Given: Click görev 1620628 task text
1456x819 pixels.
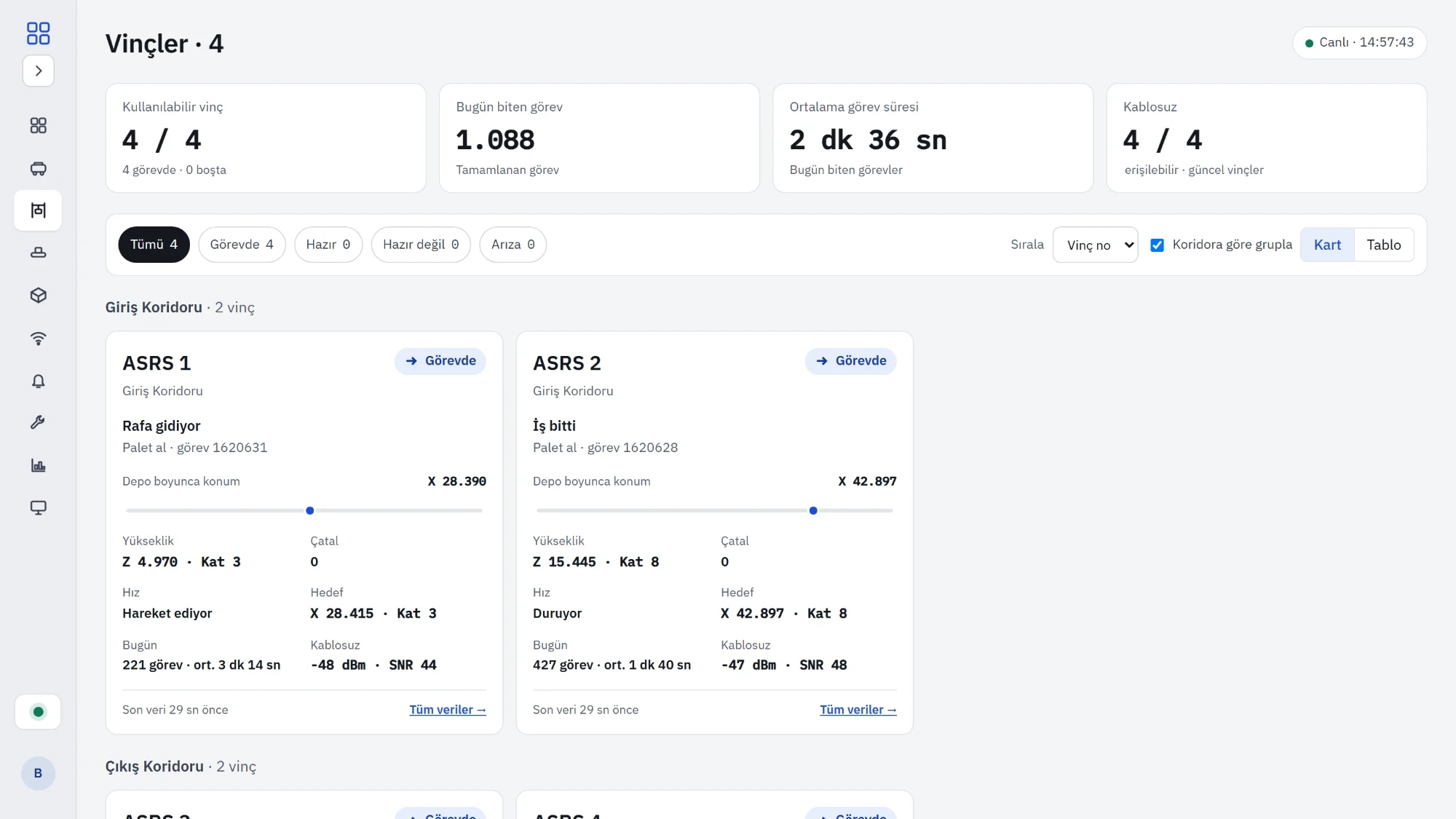Looking at the screenshot, I should point(633,448).
